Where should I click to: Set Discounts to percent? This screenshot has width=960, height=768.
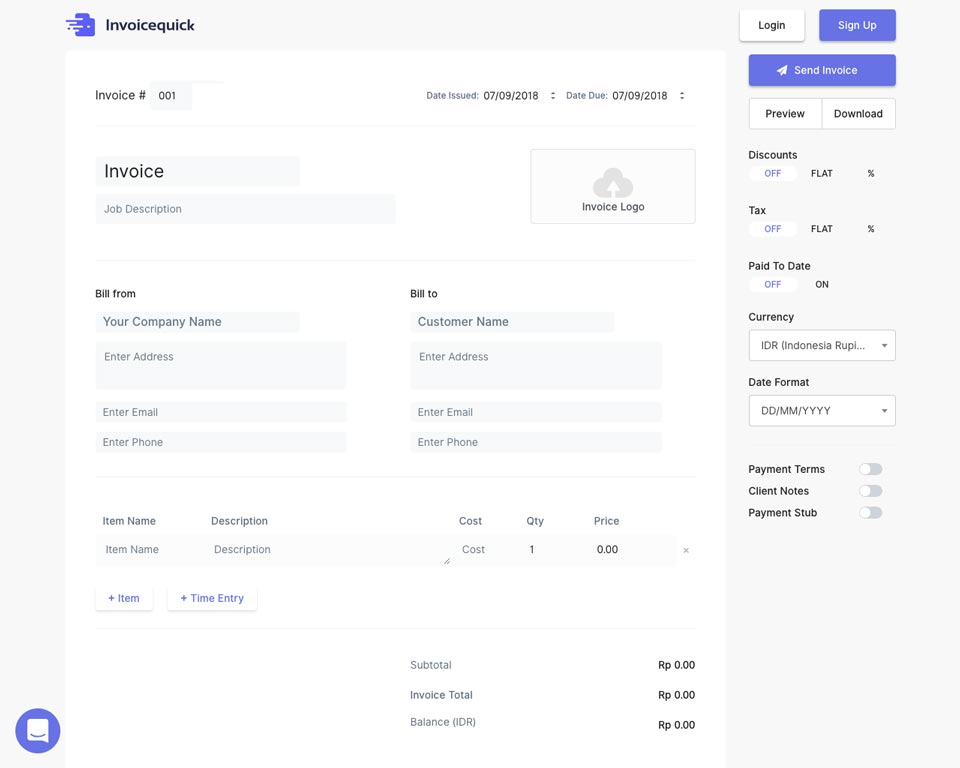click(x=871, y=173)
